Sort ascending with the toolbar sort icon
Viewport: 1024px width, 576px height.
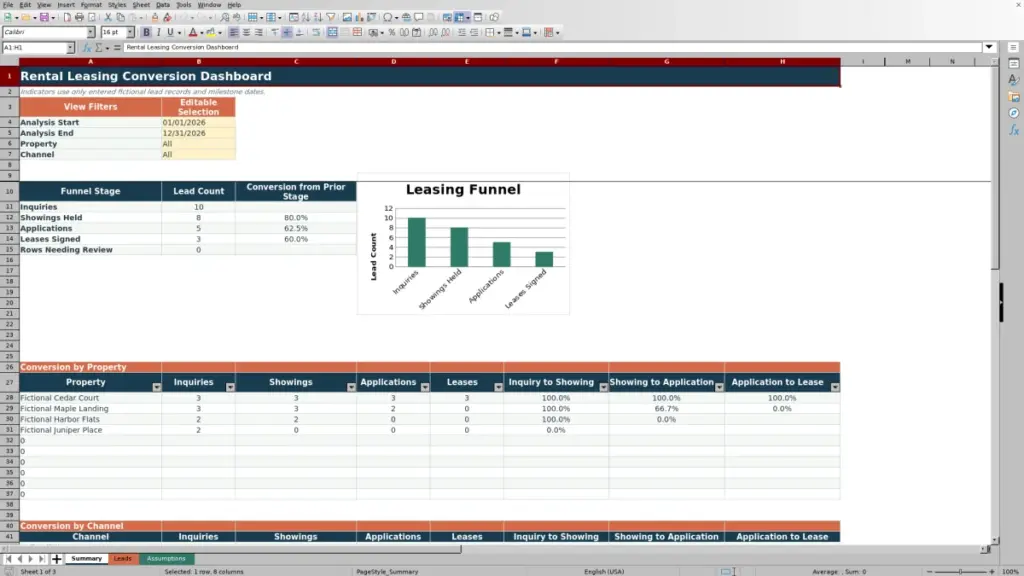point(306,17)
